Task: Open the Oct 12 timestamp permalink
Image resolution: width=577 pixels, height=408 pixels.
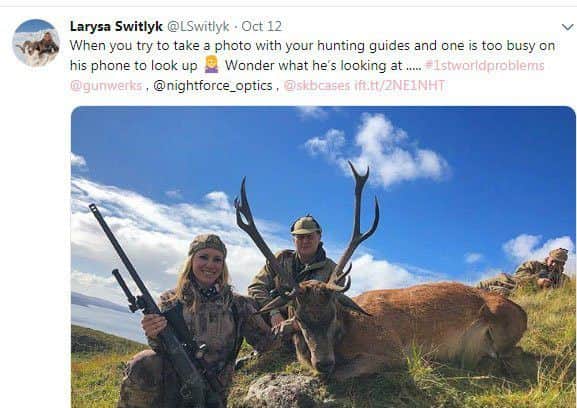Action: click(x=262, y=26)
